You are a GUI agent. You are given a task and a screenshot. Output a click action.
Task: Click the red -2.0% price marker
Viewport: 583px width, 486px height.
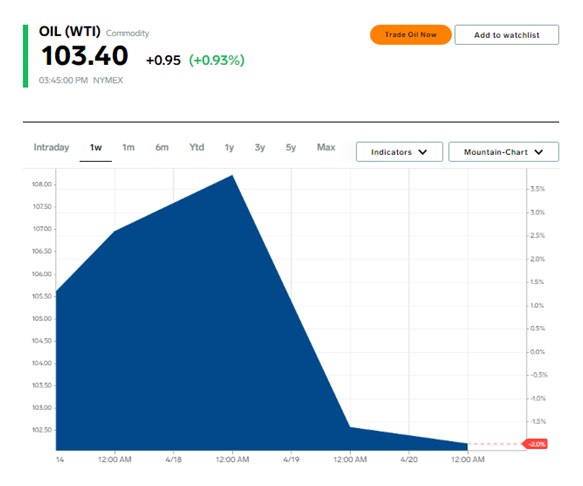[535, 444]
